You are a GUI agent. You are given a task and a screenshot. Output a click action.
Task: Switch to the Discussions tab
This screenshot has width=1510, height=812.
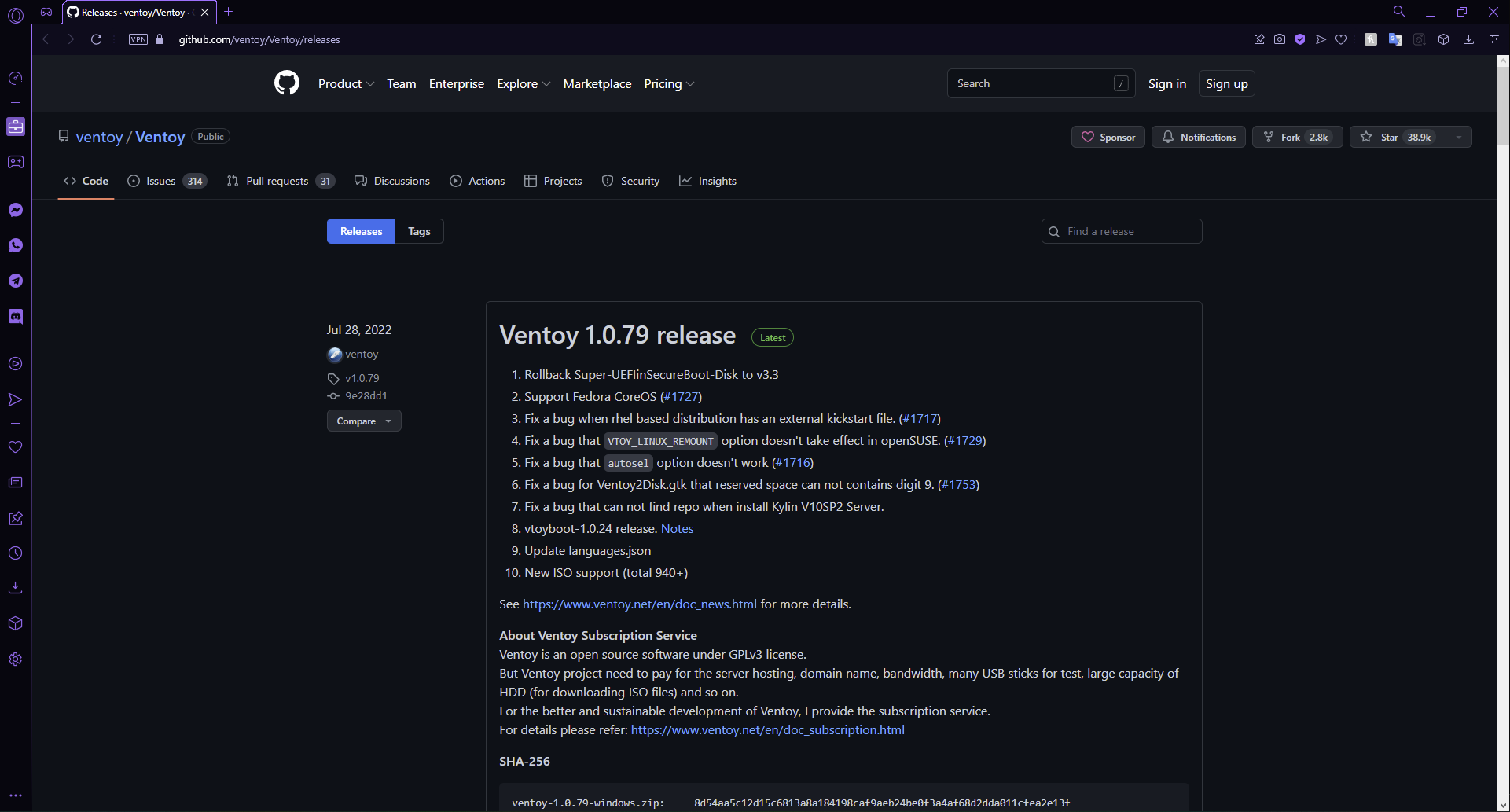pyautogui.click(x=392, y=181)
